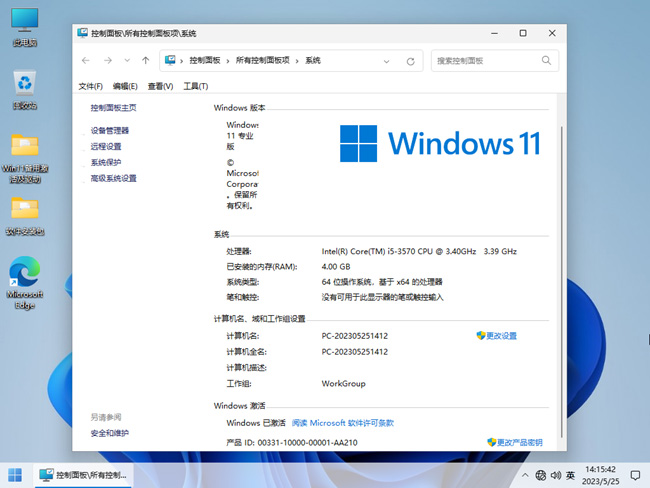The image size is (650, 488).
Task: Open the recent locations chevron
Action: 127,61
